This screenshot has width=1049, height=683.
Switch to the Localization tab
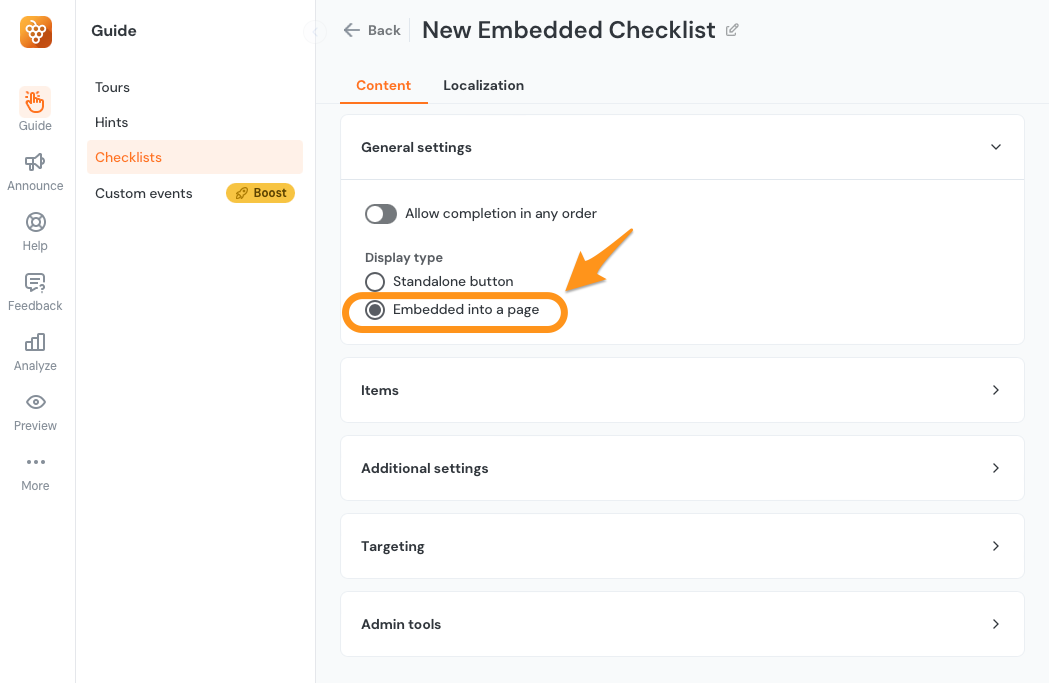pyautogui.click(x=483, y=85)
